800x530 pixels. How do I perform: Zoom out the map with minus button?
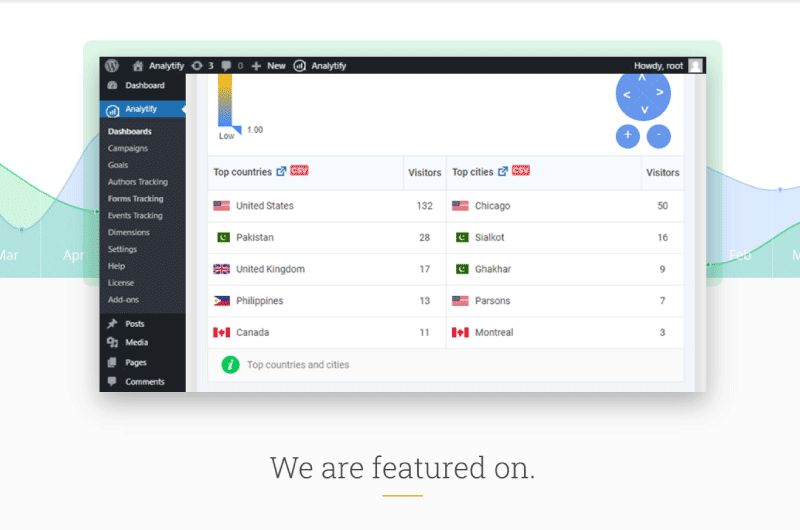(659, 136)
